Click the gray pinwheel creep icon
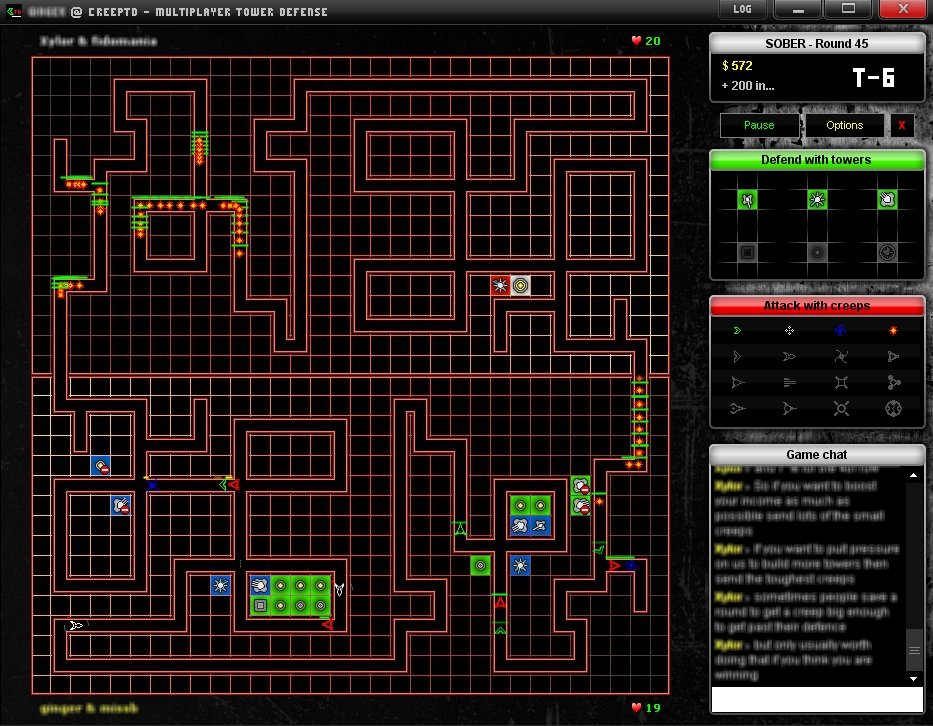This screenshot has height=726, width=933. pyautogui.click(x=841, y=356)
